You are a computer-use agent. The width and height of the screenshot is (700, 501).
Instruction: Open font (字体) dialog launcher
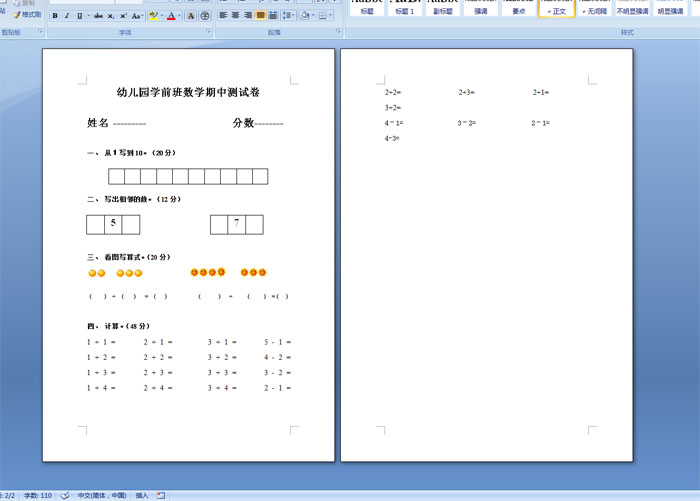coord(208,31)
